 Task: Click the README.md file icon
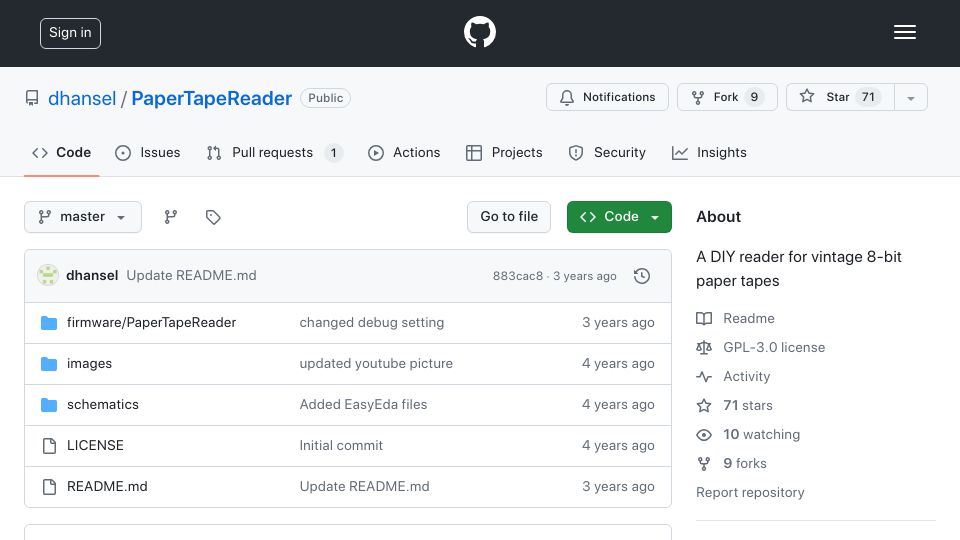[x=49, y=487]
